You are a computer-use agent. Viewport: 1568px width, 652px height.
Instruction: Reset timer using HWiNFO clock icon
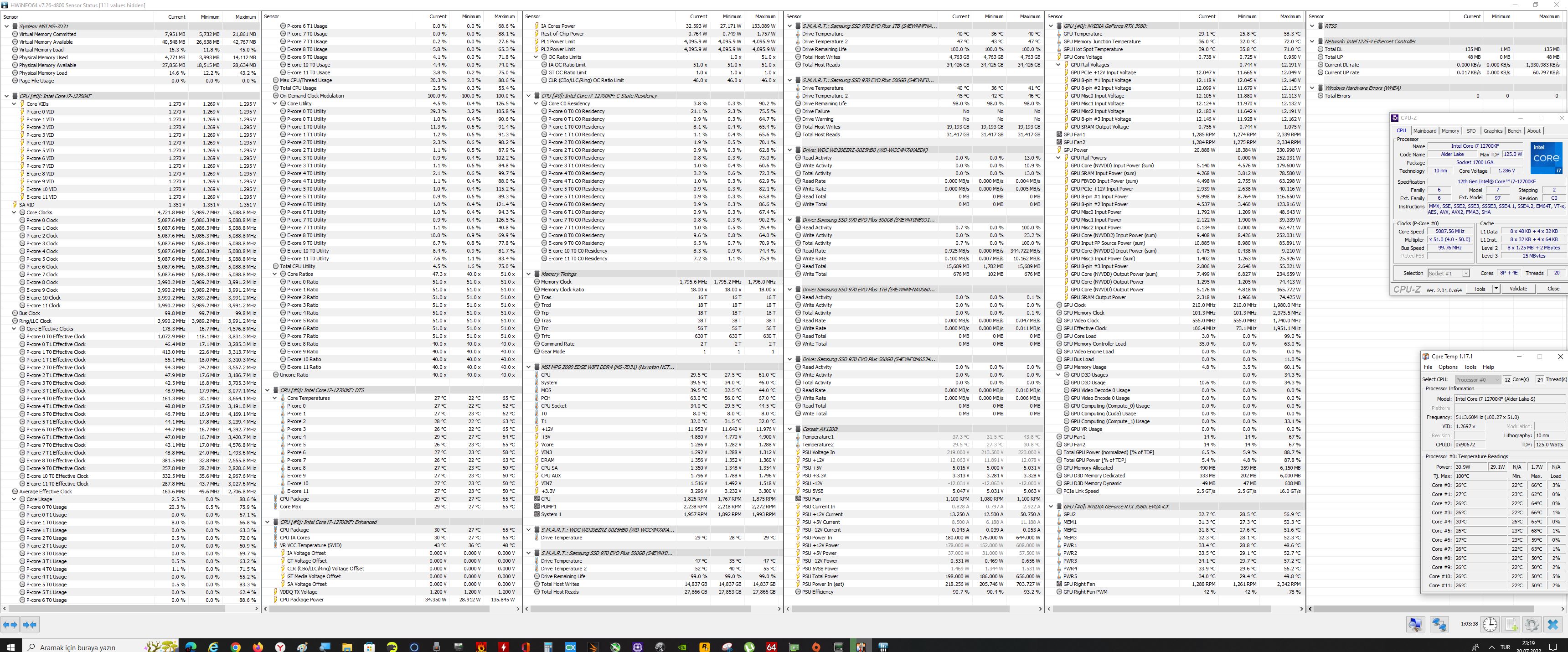click(x=1490, y=624)
